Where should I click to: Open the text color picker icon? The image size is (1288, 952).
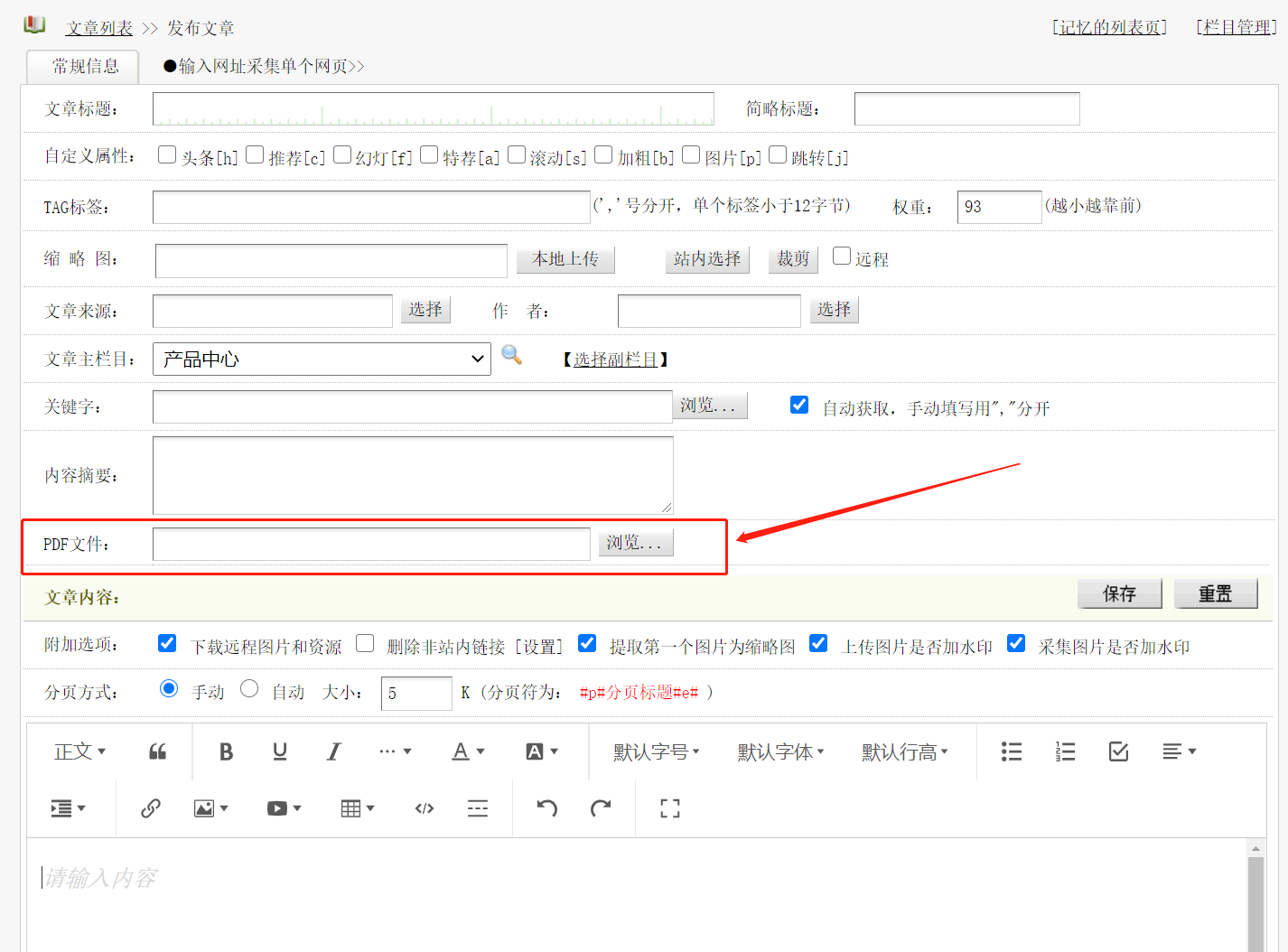tap(468, 751)
